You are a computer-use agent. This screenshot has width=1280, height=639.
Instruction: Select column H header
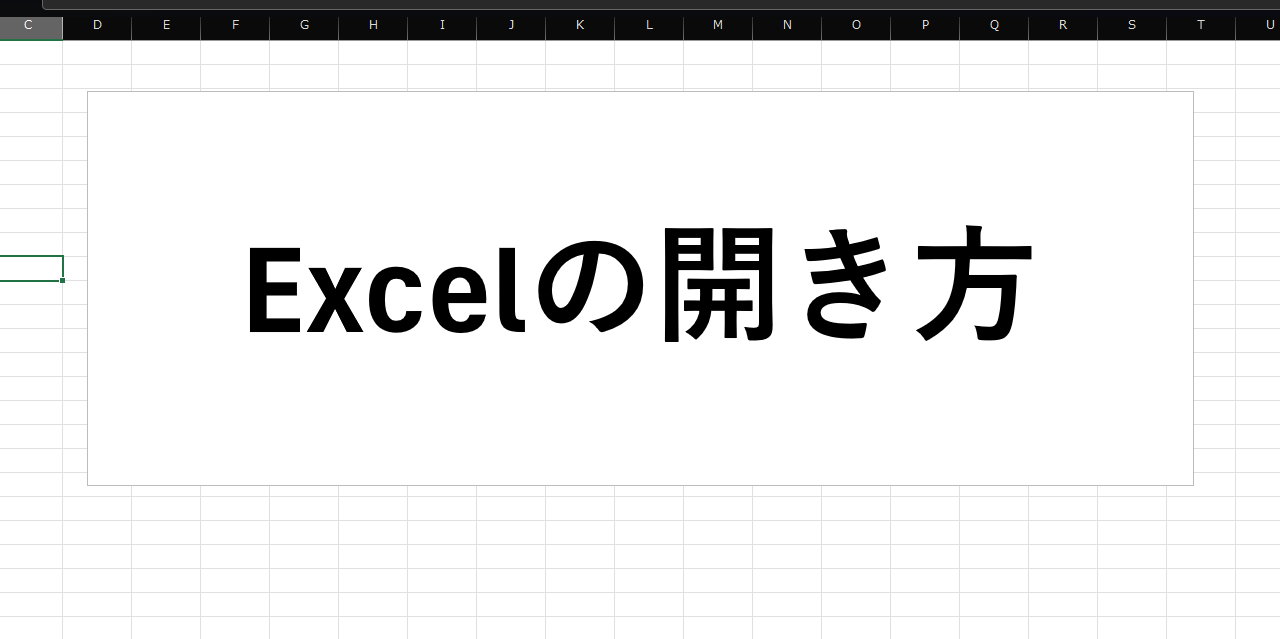[x=373, y=26]
